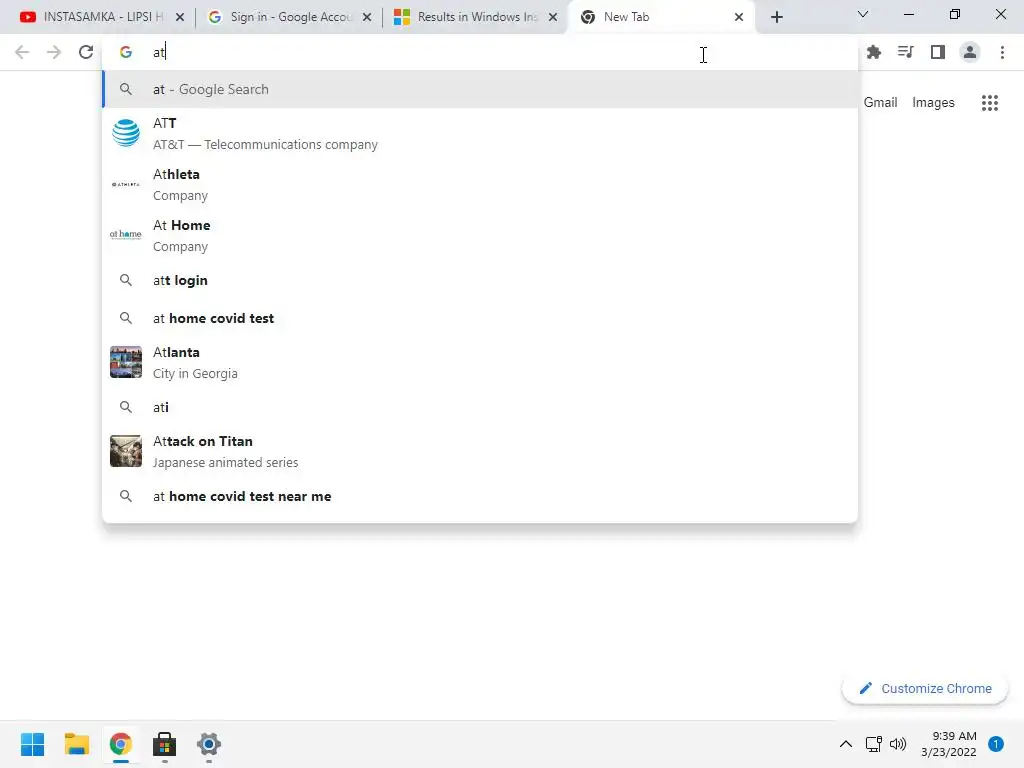Select 'at - Google Search' suggestion
The width and height of the screenshot is (1024, 768).
[480, 89]
